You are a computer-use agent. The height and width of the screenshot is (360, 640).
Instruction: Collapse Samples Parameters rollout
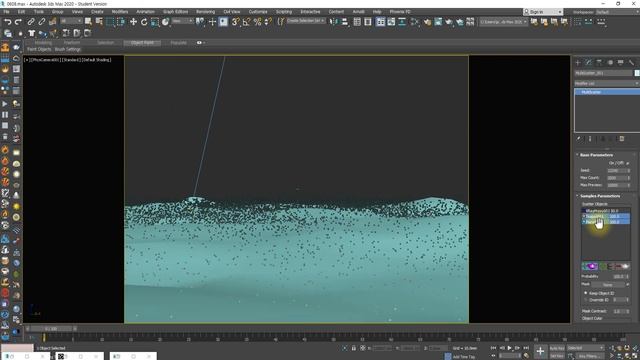pos(600,196)
